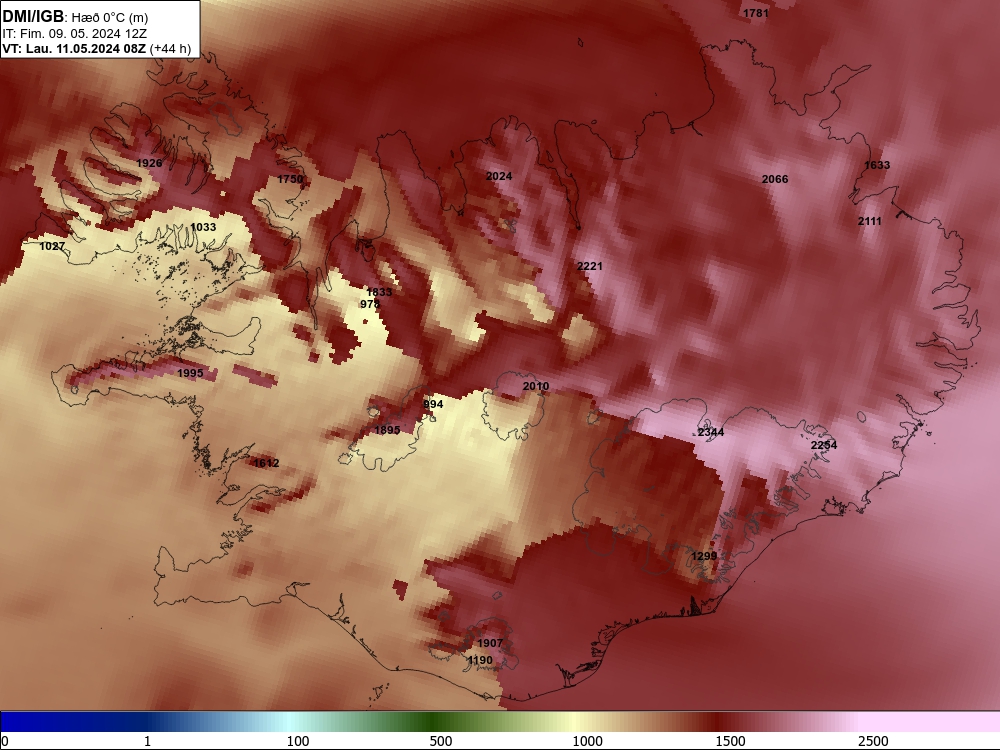Click the '1' label on the color scale

pyautogui.click(x=147, y=741)
